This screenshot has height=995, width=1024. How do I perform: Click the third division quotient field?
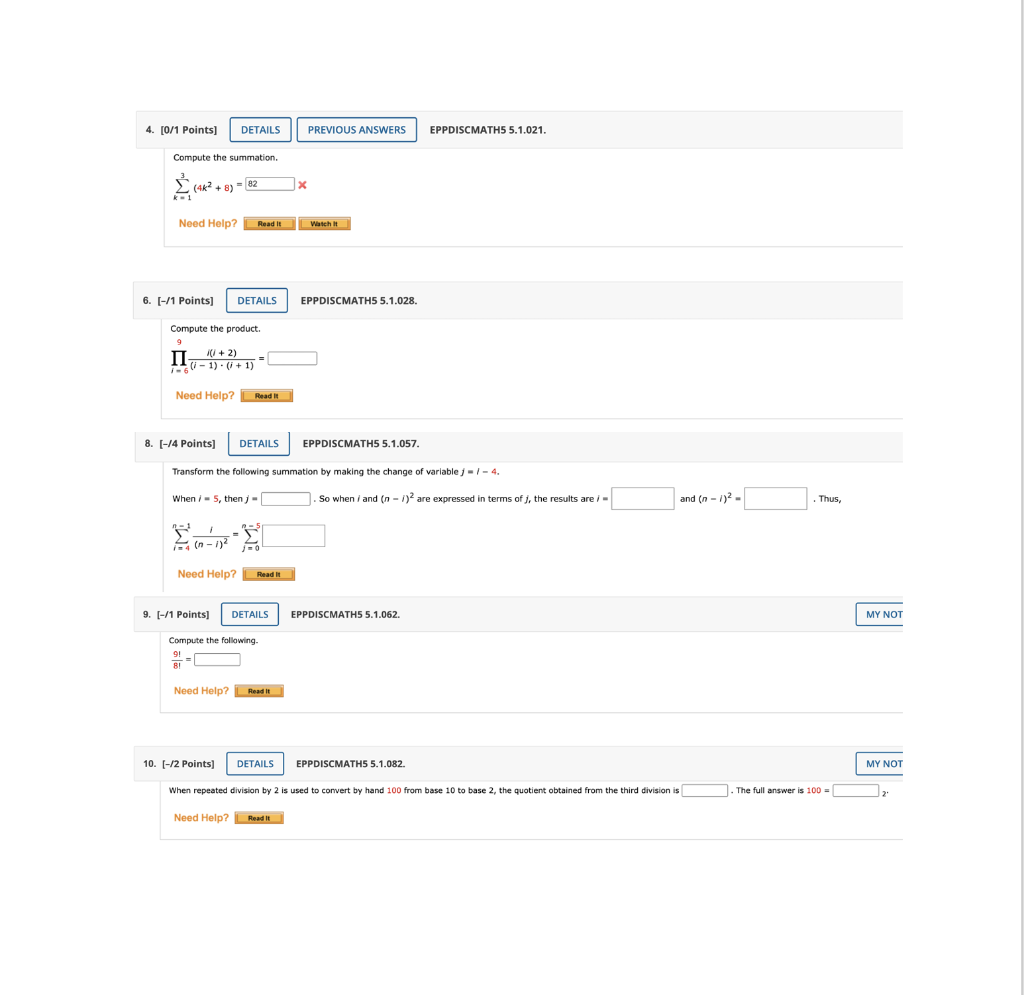704,790
